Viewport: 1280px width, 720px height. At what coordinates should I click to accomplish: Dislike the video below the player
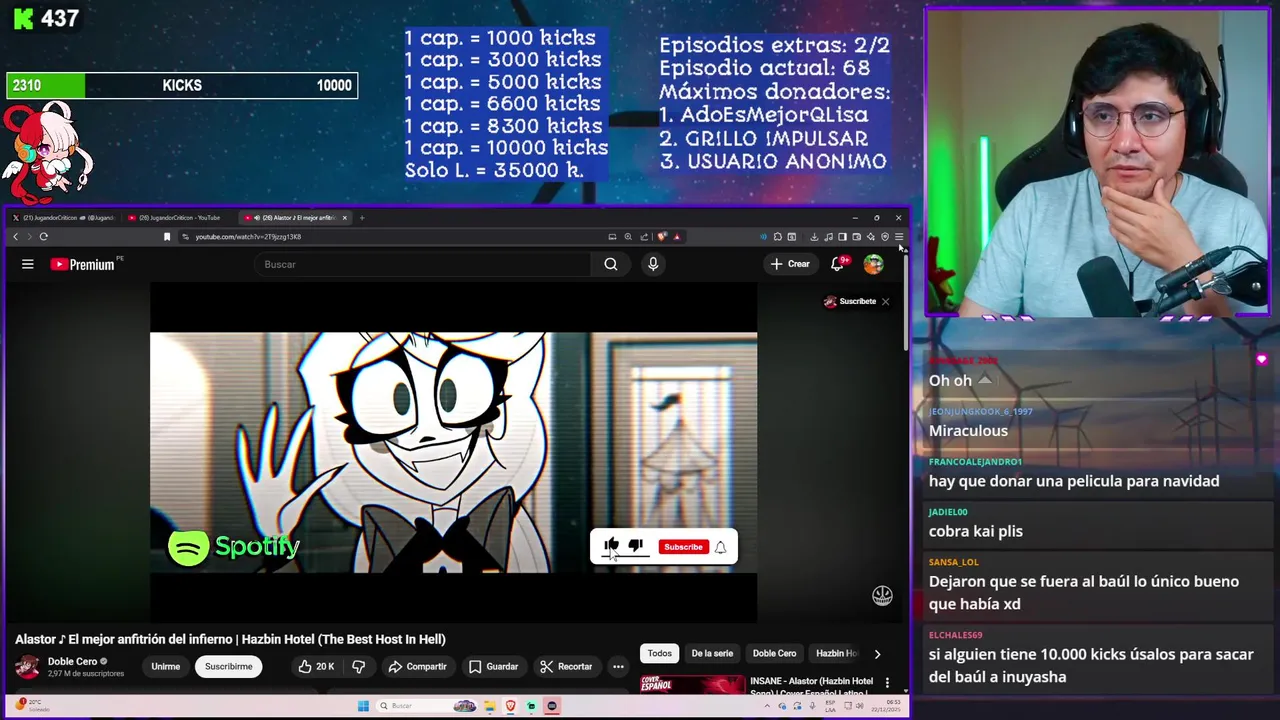pos(359,666)
